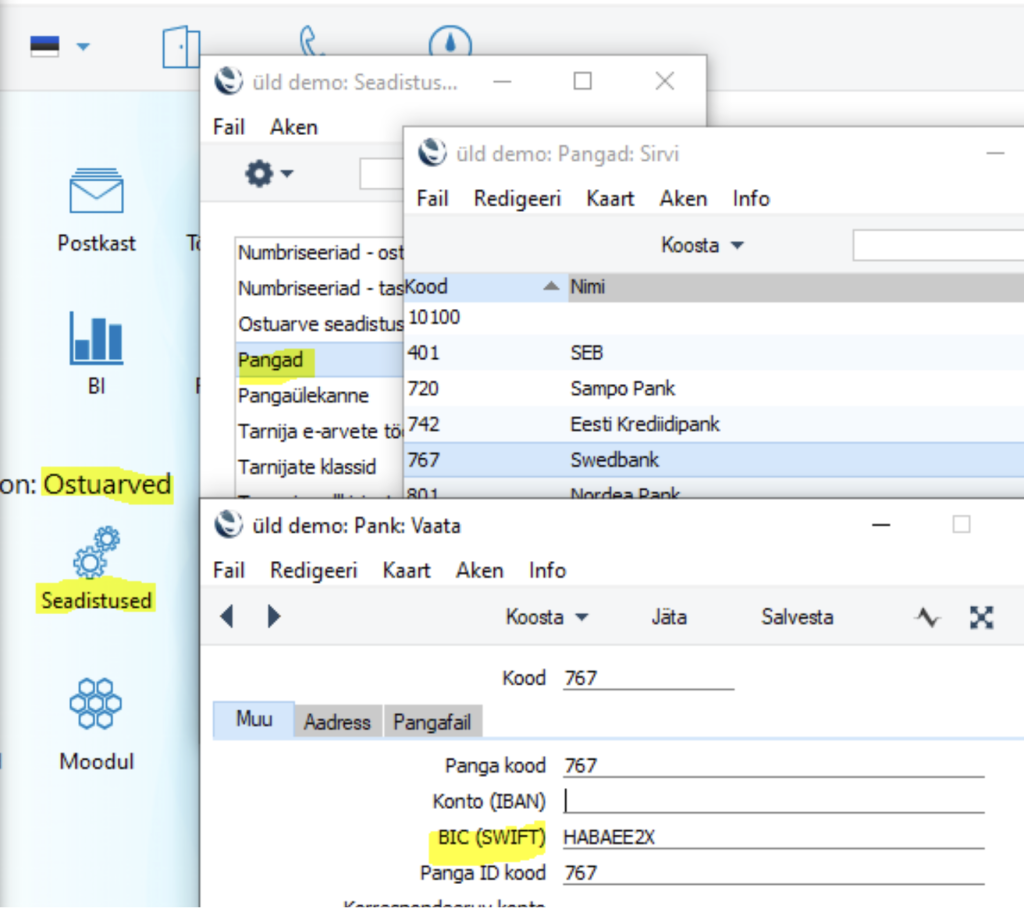Click the Konto (IBAN) input field
Image resolution: width=1024 pixels, height=916 pixels.
click(773, 801)
